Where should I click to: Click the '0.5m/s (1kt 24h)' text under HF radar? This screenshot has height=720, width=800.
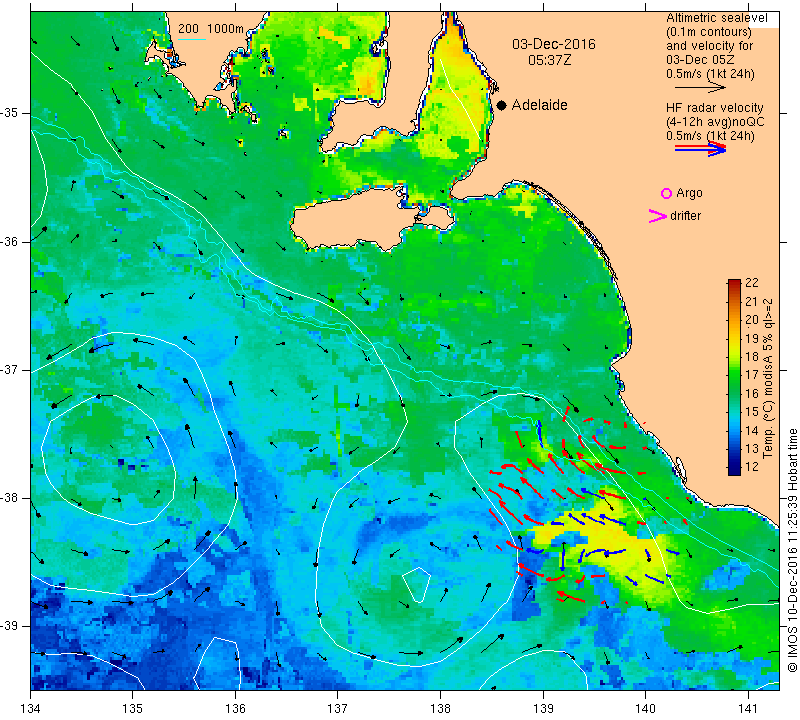(x=710, y=136)
